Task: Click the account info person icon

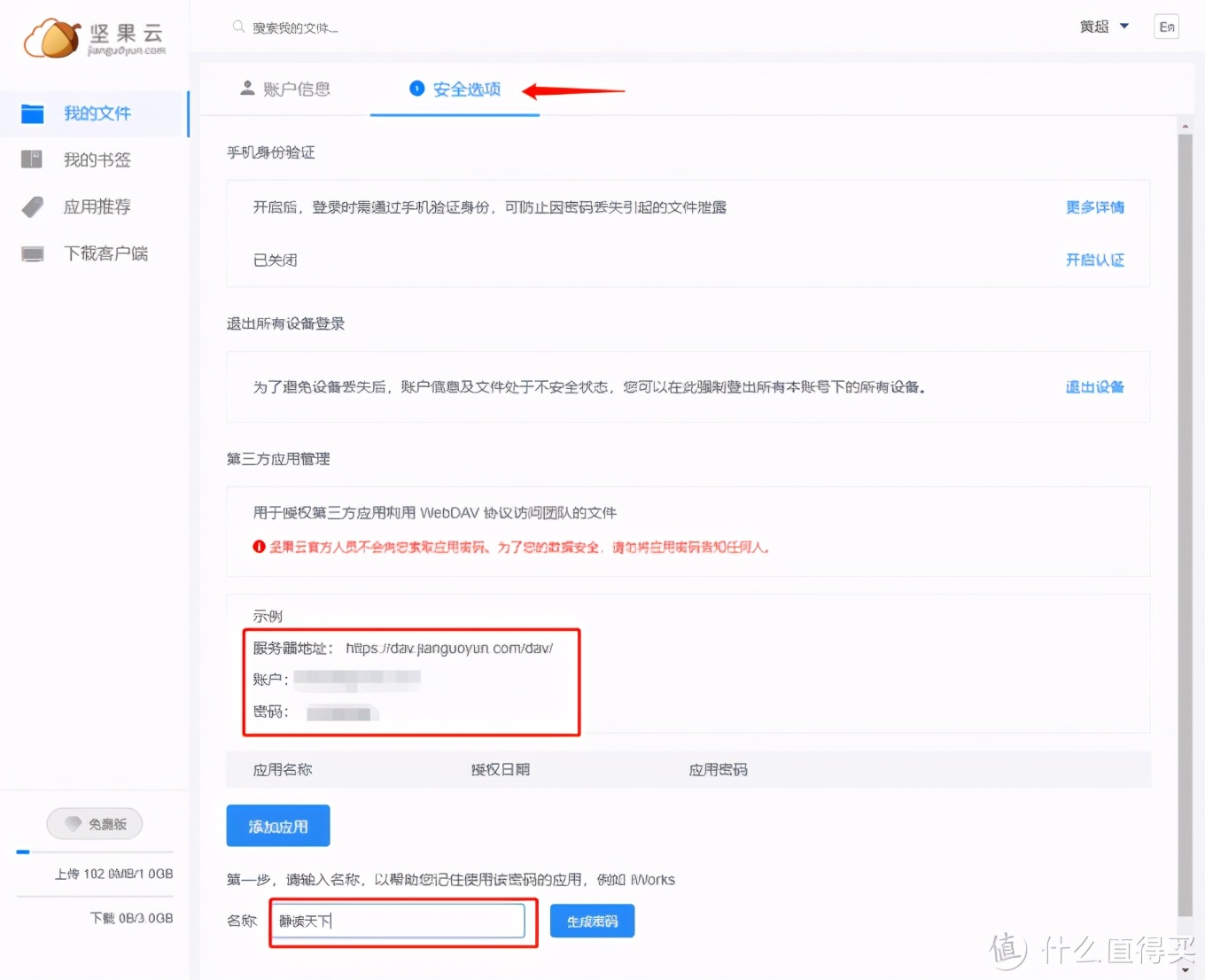Action: click(246, 88)
